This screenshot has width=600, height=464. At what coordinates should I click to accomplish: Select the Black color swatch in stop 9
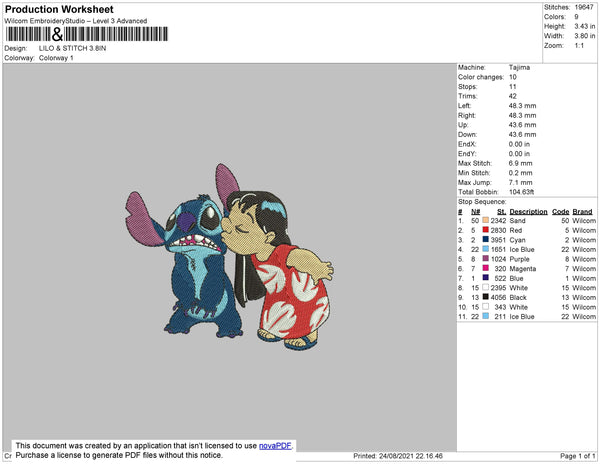tap(485, 298)
